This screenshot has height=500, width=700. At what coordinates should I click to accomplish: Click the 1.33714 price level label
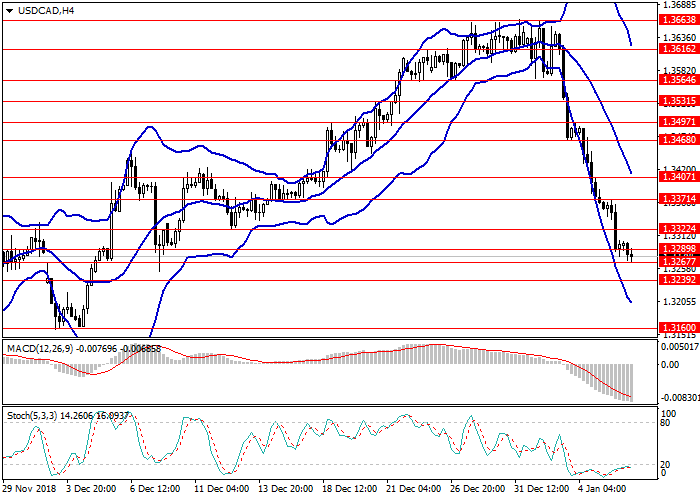(x=677, y=199)
